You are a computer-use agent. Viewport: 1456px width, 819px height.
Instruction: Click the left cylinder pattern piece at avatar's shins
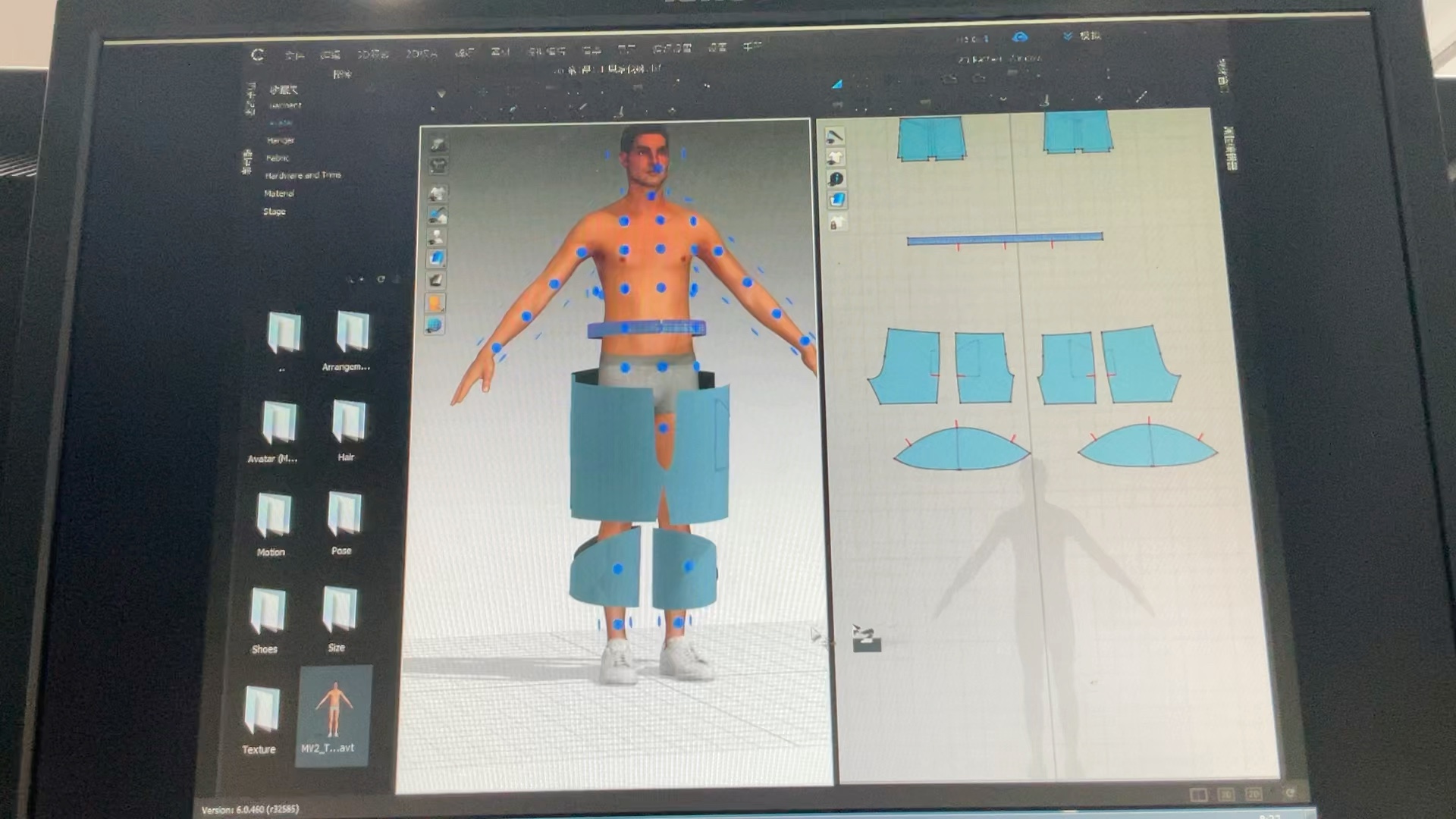[x=606, y=568]
